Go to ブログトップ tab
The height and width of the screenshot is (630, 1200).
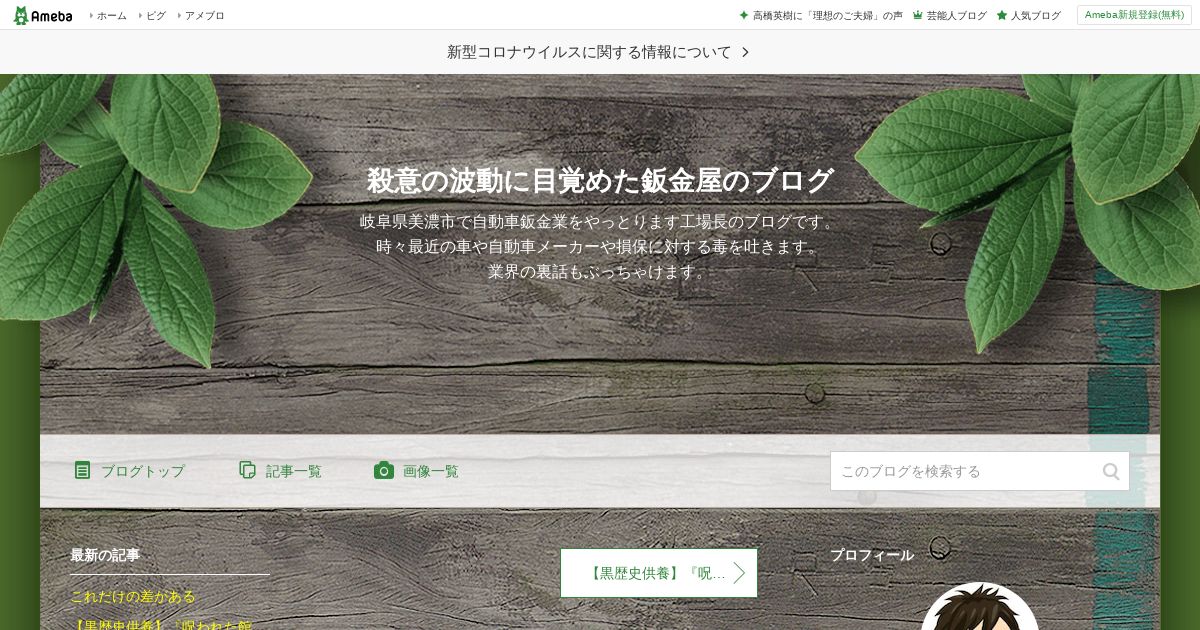point(142,471)
